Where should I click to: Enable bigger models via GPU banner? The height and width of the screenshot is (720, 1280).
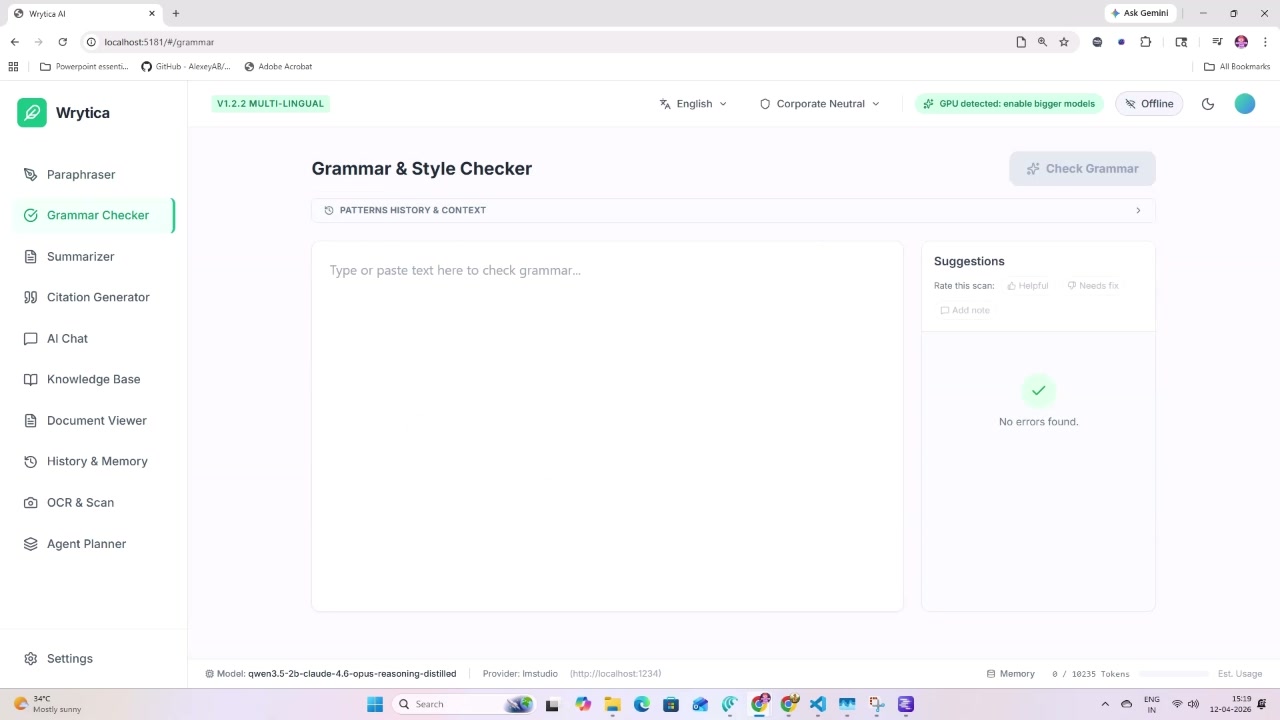tap(1009, 103)
